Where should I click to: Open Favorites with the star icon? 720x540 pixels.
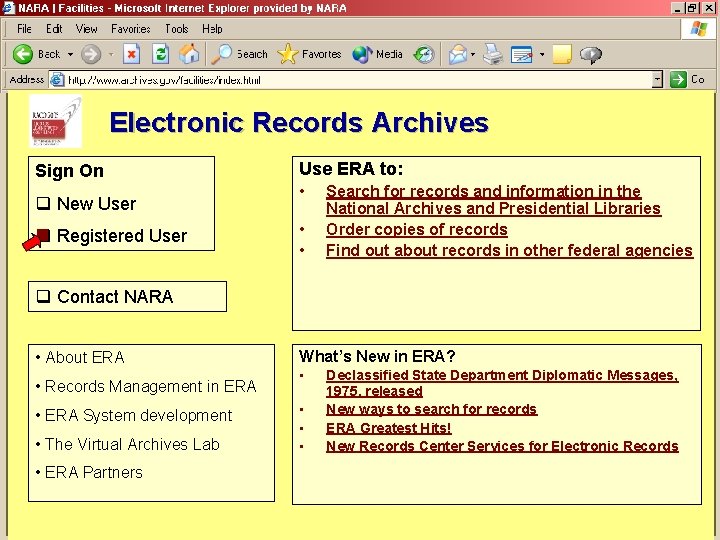coord(287,54)
